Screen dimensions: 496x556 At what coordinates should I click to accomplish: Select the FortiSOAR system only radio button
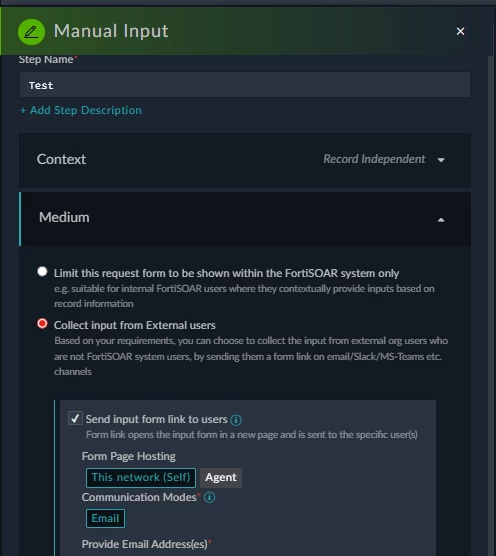coord(42,272)
